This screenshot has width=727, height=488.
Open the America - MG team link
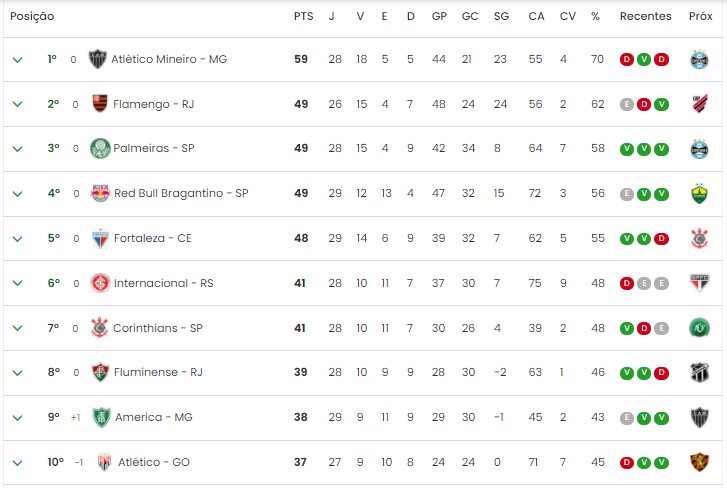click(x=153, y=417)
